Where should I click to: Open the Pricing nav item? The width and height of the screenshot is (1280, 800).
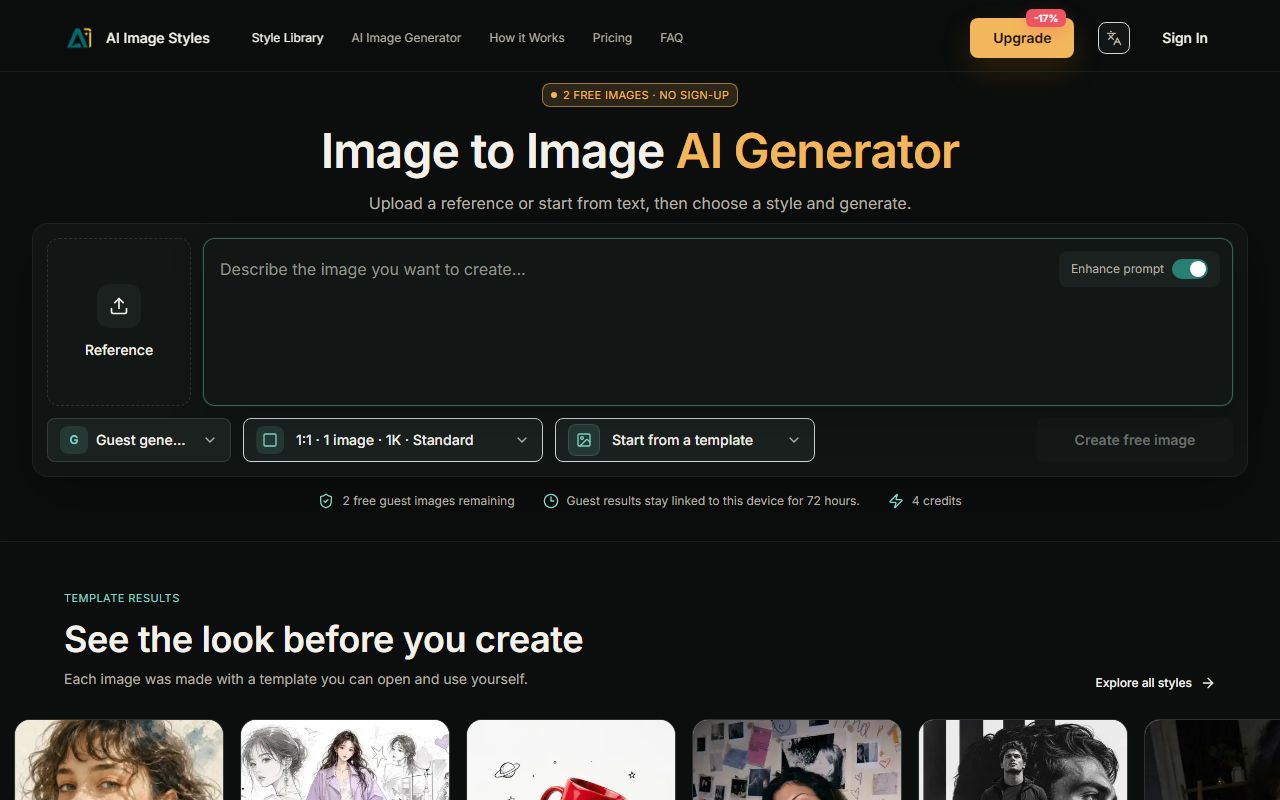click(612, 38)
